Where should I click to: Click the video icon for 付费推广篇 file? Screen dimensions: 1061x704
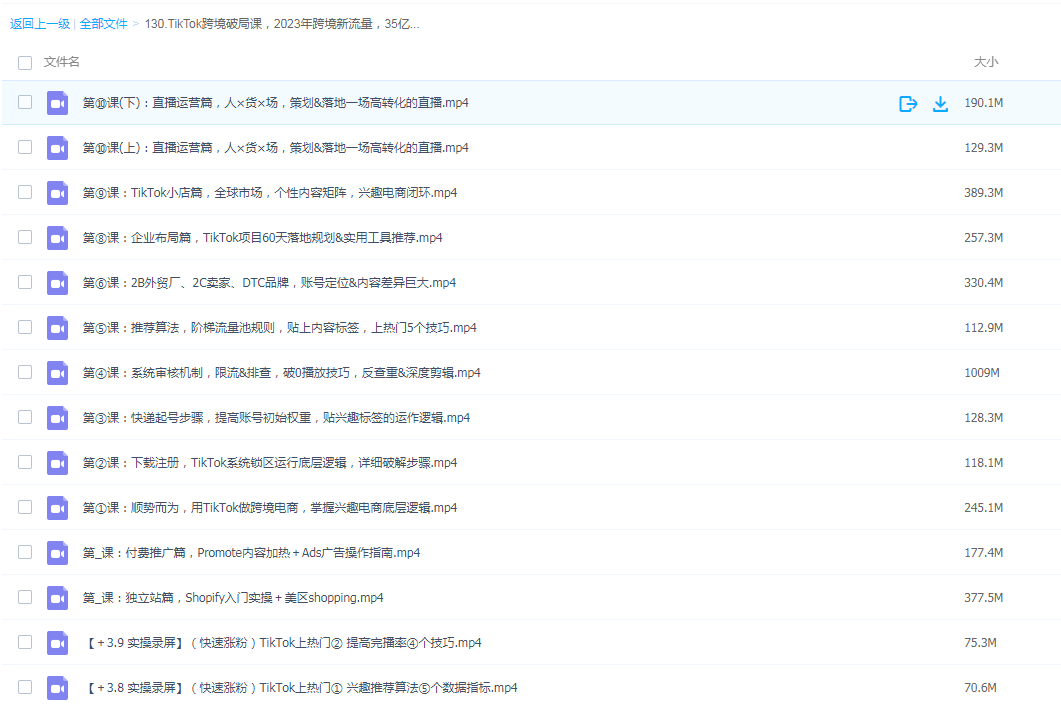[57, 553]
